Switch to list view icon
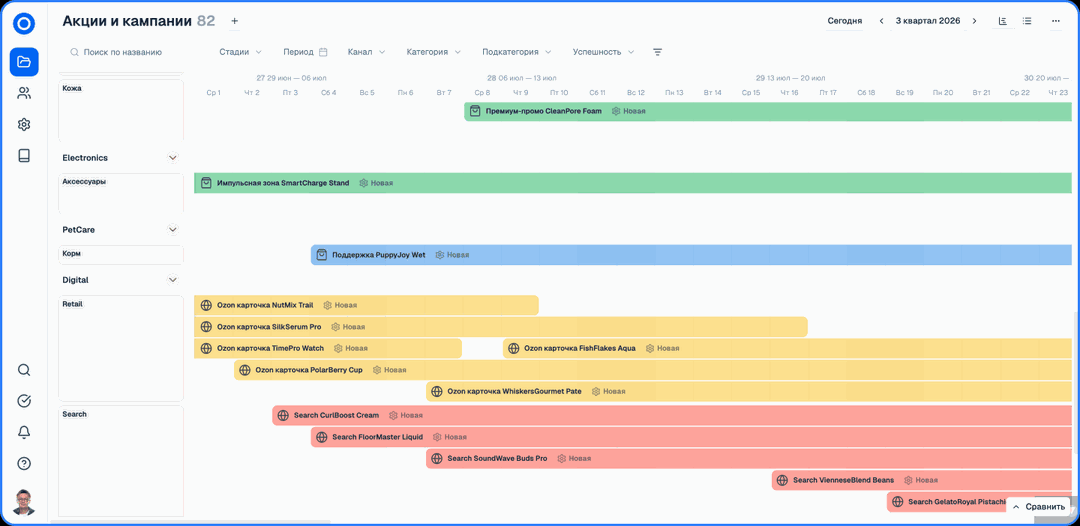Viewport: 1080px width, 526px height. pos(1027,21)
